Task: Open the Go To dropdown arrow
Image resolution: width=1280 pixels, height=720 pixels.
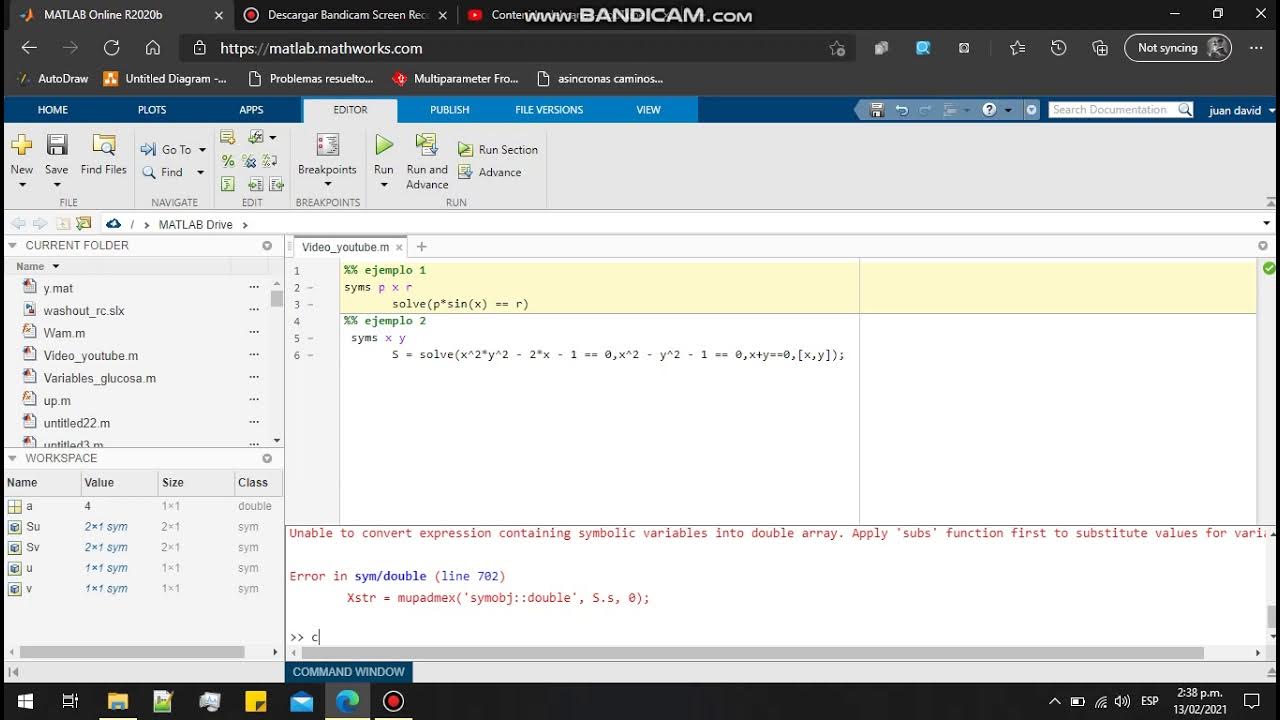Action: (202, 150)
